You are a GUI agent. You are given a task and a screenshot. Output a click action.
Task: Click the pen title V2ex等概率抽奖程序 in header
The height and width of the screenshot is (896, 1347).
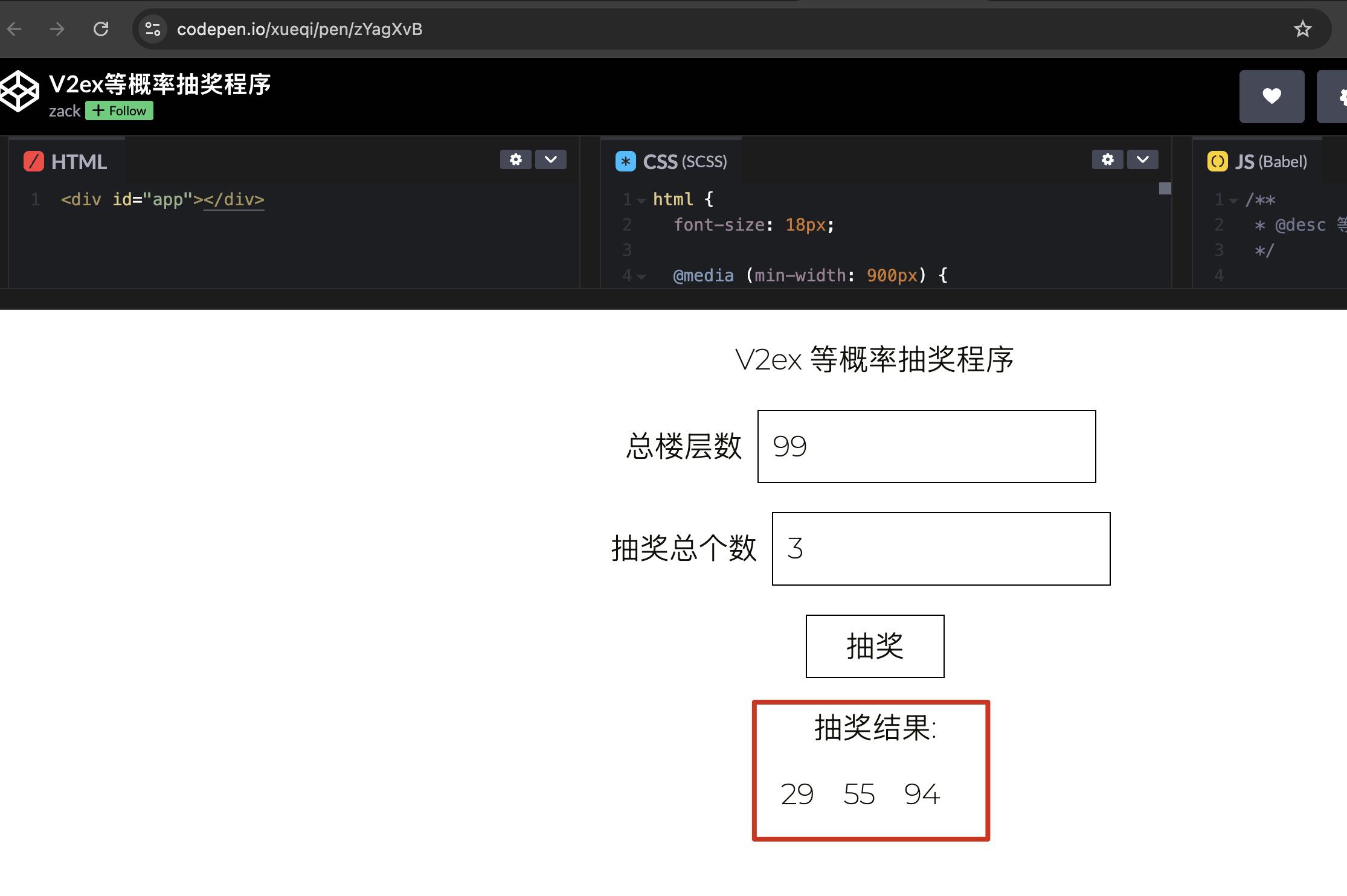[x=160, y=85]
